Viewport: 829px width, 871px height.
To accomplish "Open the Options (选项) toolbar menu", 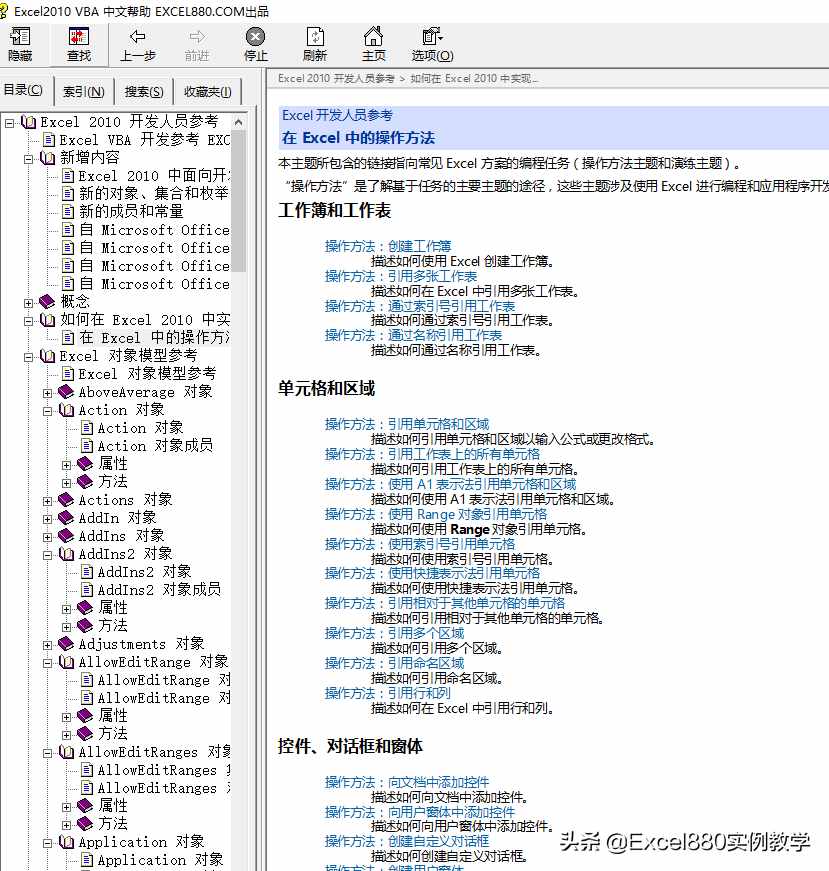I will pos(432,44).
